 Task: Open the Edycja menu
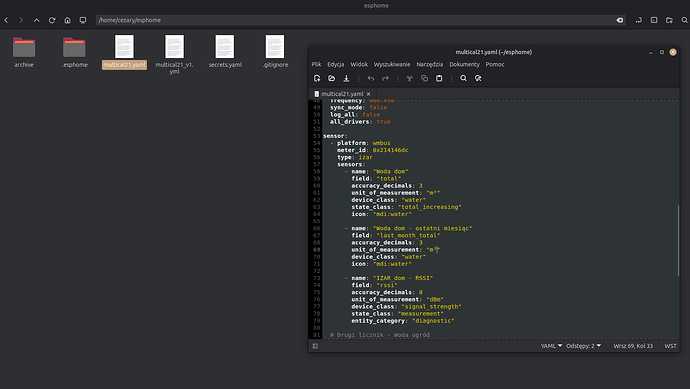coord(336,64)
